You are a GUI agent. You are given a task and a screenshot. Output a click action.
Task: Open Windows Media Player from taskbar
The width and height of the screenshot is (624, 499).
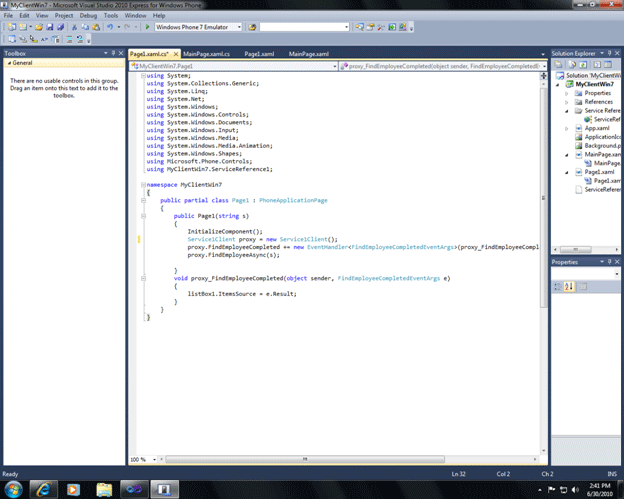tap(72, 487)
